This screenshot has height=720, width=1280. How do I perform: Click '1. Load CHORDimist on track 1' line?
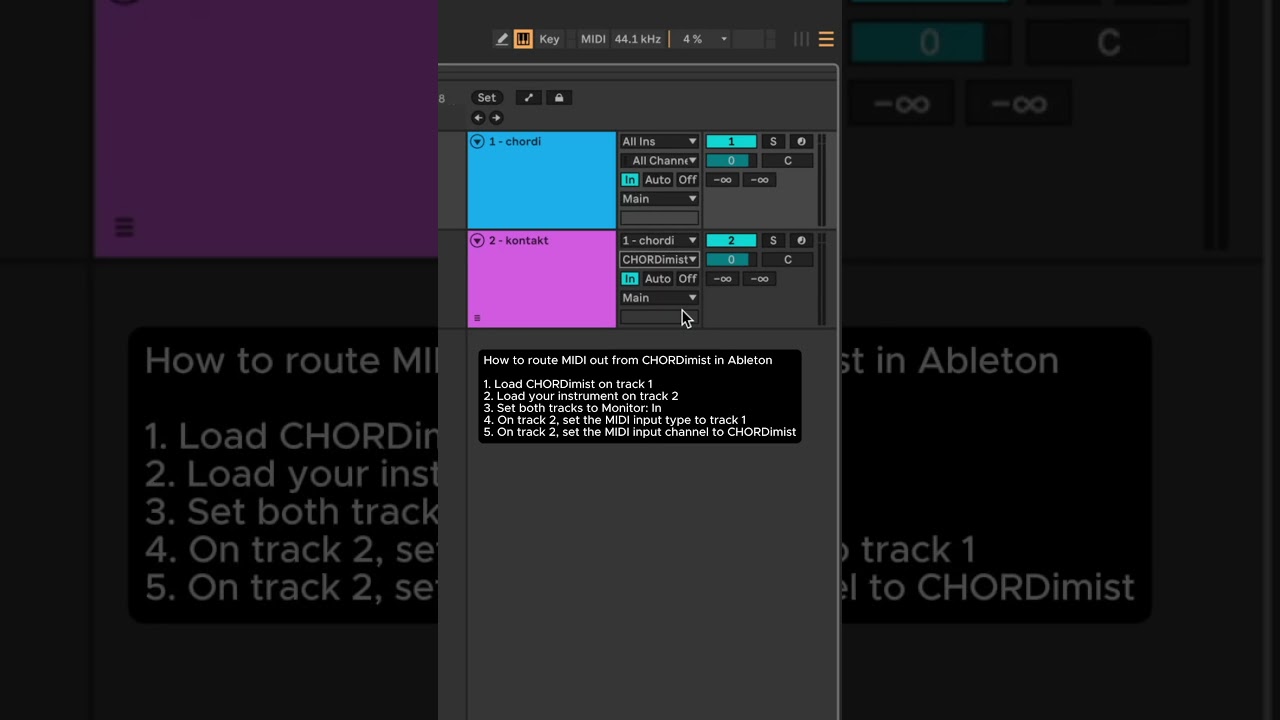(568, 384)
